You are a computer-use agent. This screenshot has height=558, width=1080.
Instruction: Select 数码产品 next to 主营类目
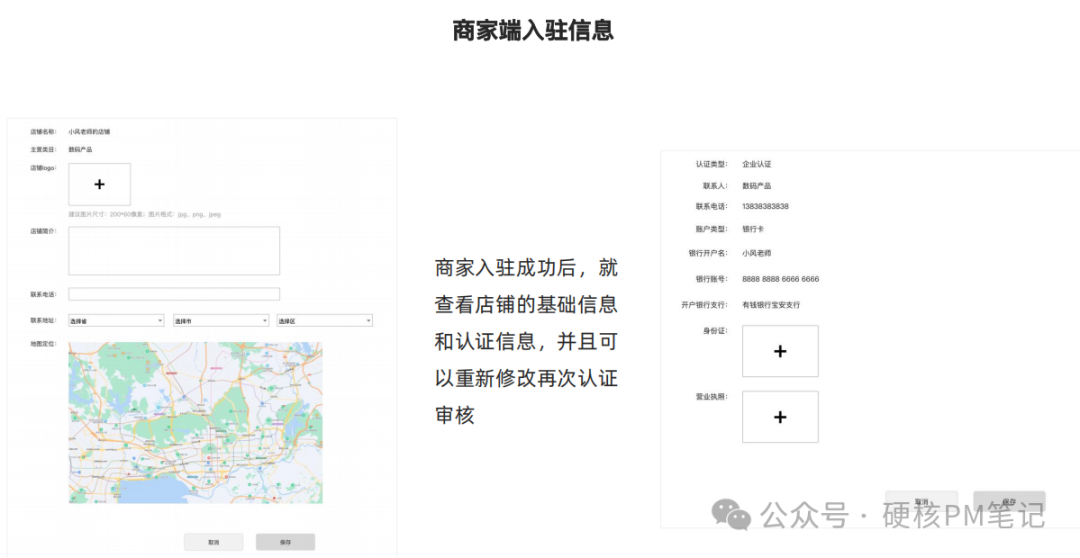coord(80,149)
